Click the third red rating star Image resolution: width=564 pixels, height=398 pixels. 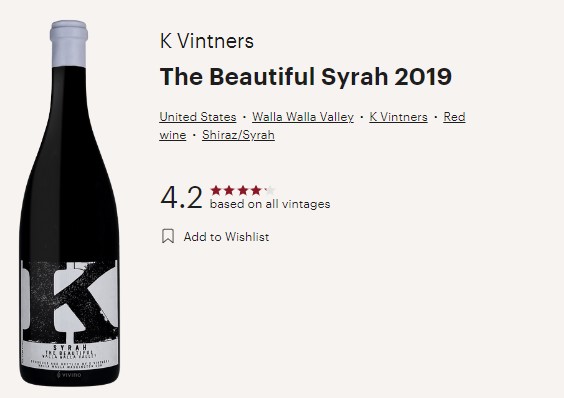point(243,190)
